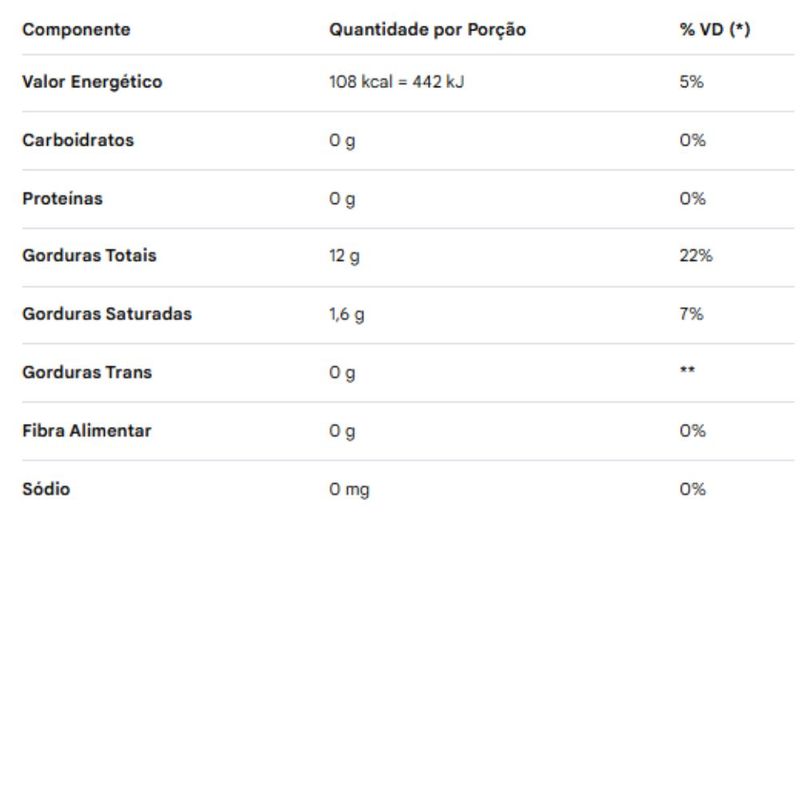The height and width of the screenshot is (800, 800).
Task: Select the Valor Energético row label
Action: tap(92, 82)
